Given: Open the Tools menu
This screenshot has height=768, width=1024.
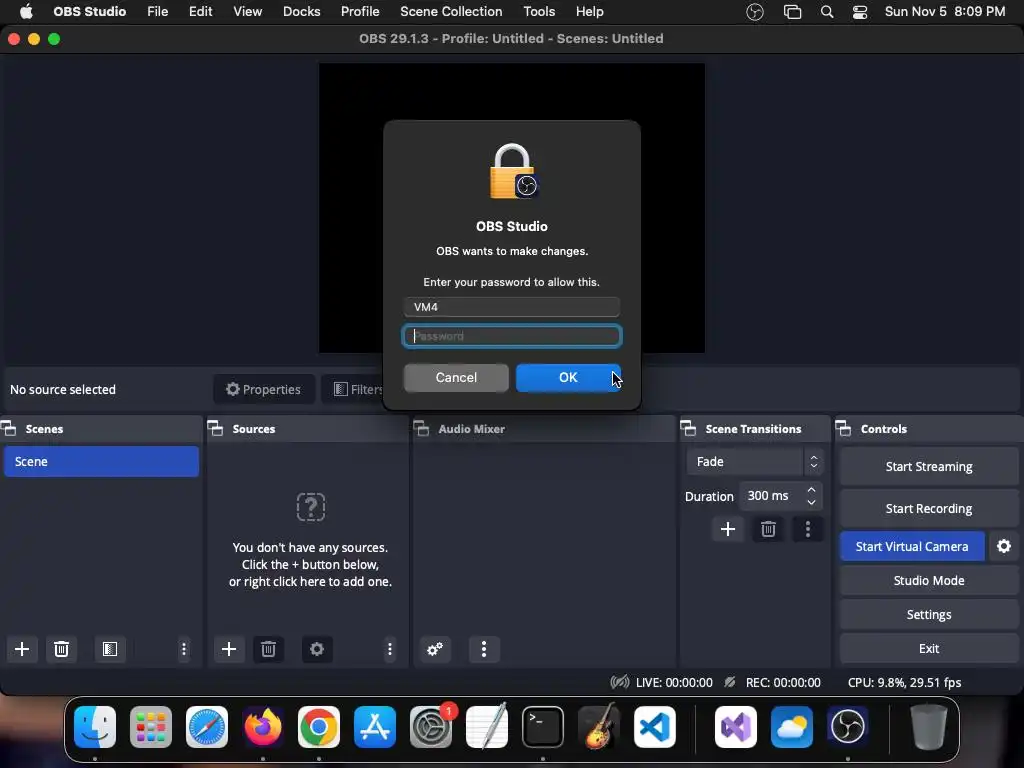Looking at the screenshot, I should click(539, 12).
